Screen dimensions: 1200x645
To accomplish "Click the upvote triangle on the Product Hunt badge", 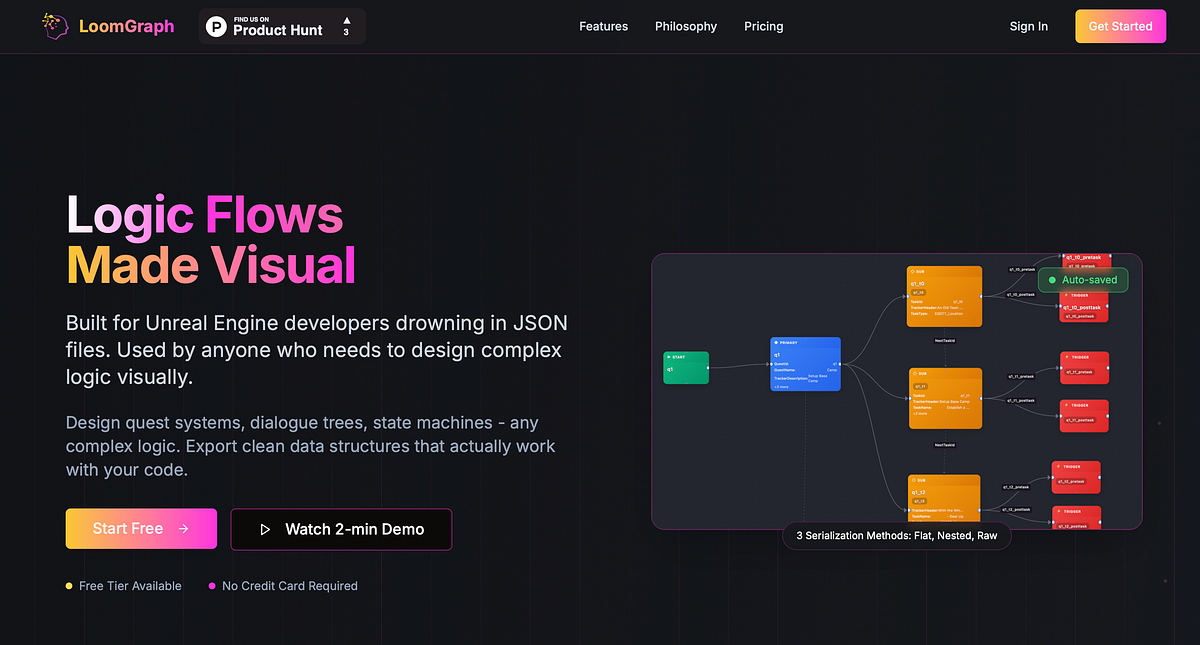I will coord(347,22).
